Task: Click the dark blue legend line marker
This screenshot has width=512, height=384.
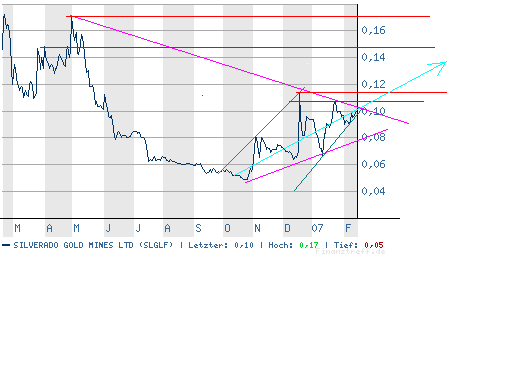Action: pyautogui.click(x=6, y=245)
